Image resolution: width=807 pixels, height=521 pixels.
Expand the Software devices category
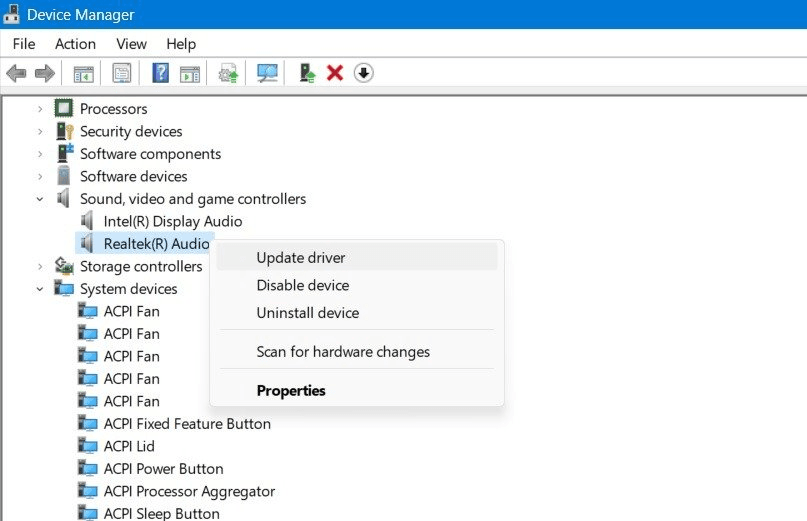click(40, 176)
